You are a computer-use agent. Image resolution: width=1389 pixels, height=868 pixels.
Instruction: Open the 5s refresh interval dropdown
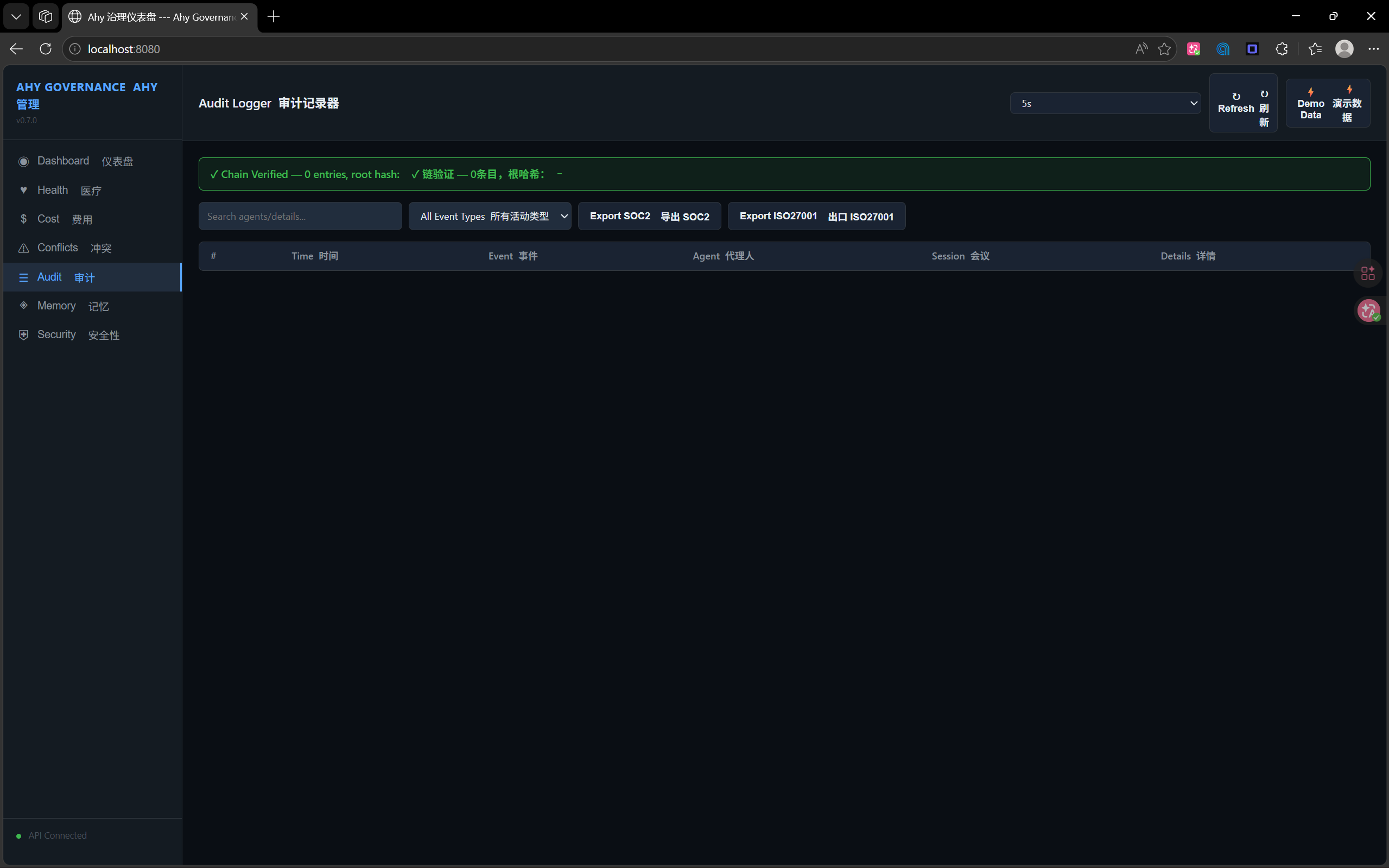click(1105, 103)
